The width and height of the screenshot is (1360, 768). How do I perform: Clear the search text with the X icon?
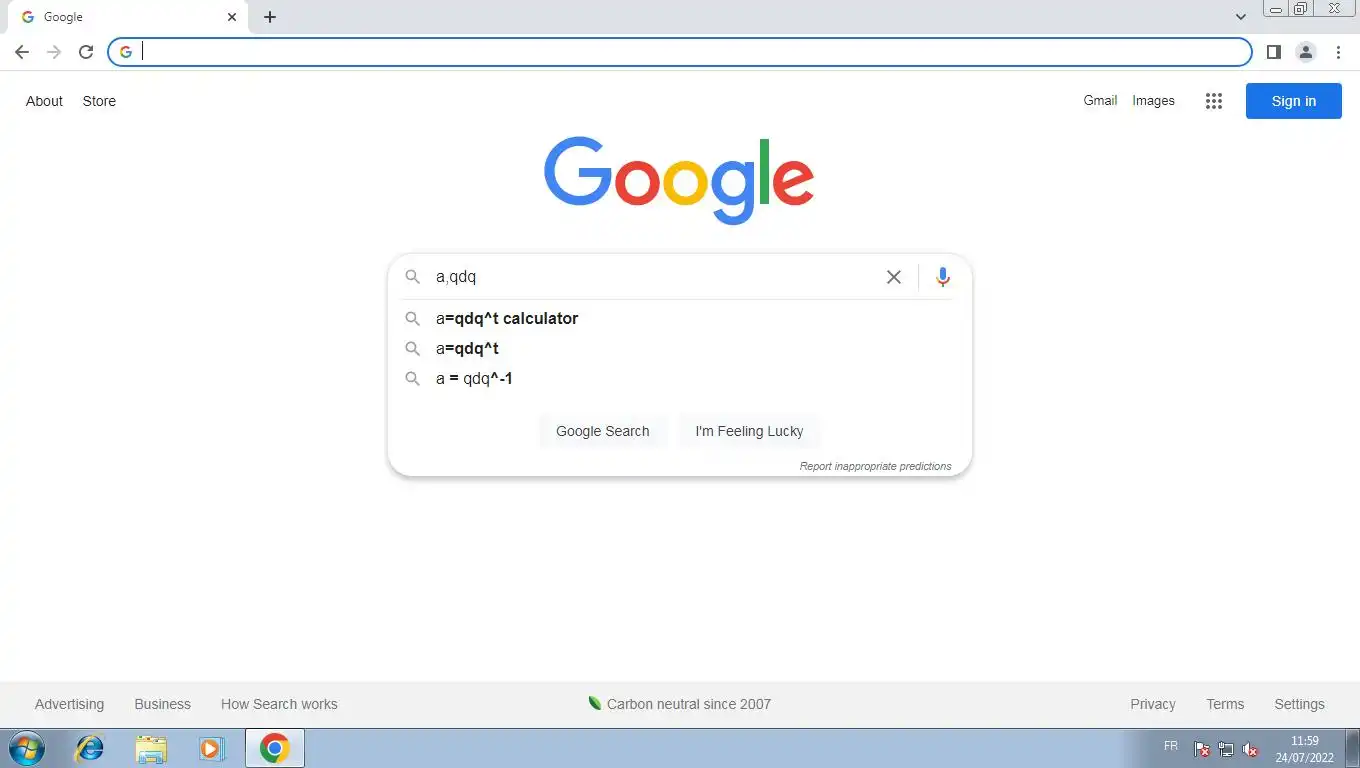coord(894,277)
